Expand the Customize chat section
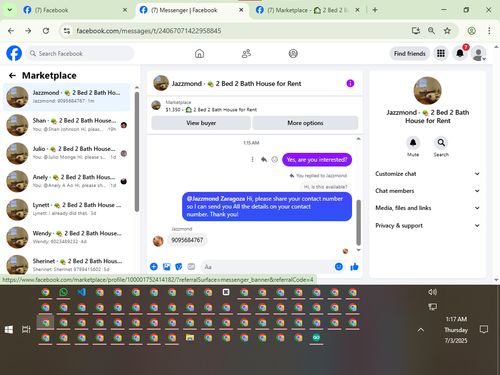This screenshot has height=375, width=500. pyautogui.click(x=428, y=174)
